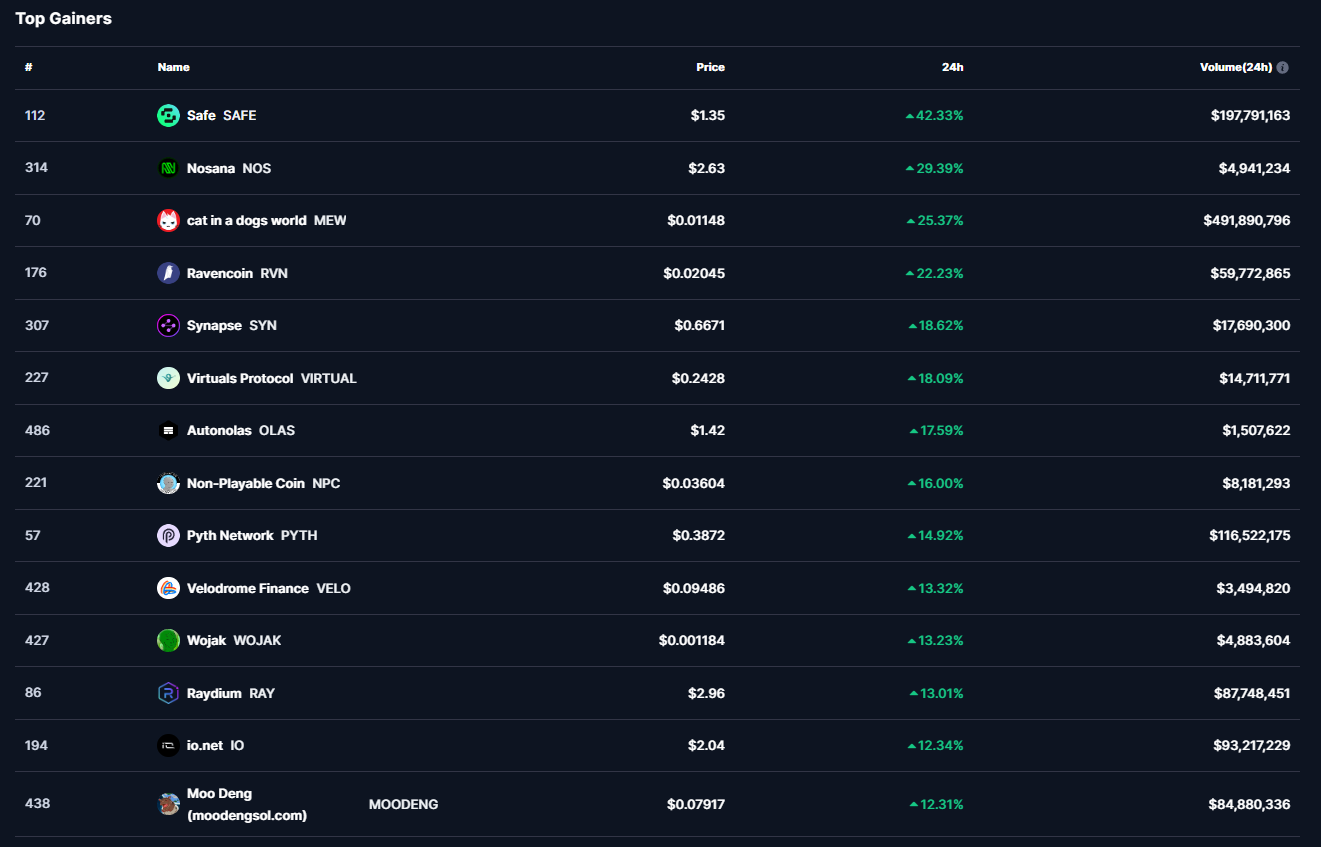Click the Wojak coin logo icon
The height and width of the screenshot is (847, 1321).
point(168,641)
